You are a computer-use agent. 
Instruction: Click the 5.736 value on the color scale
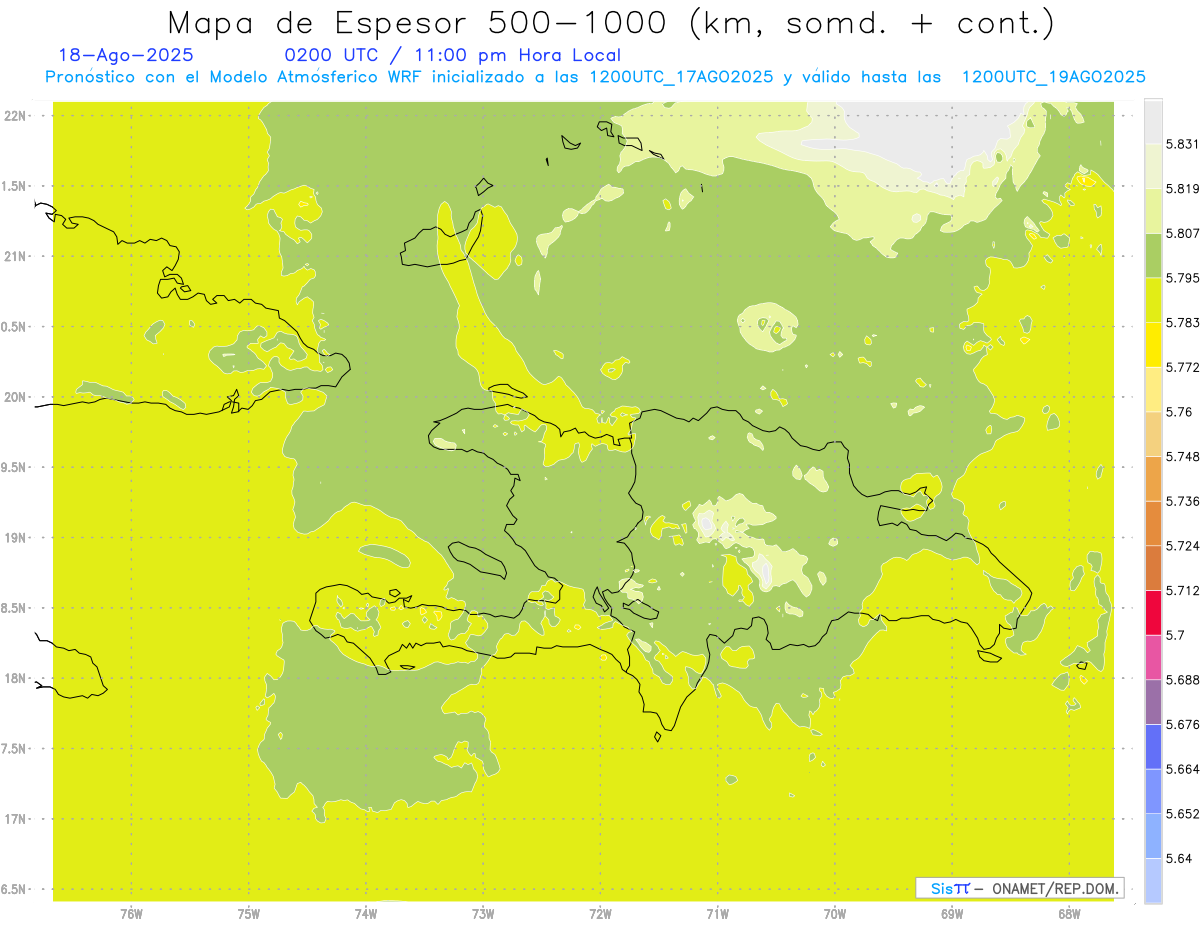(x=1183, y=501)
